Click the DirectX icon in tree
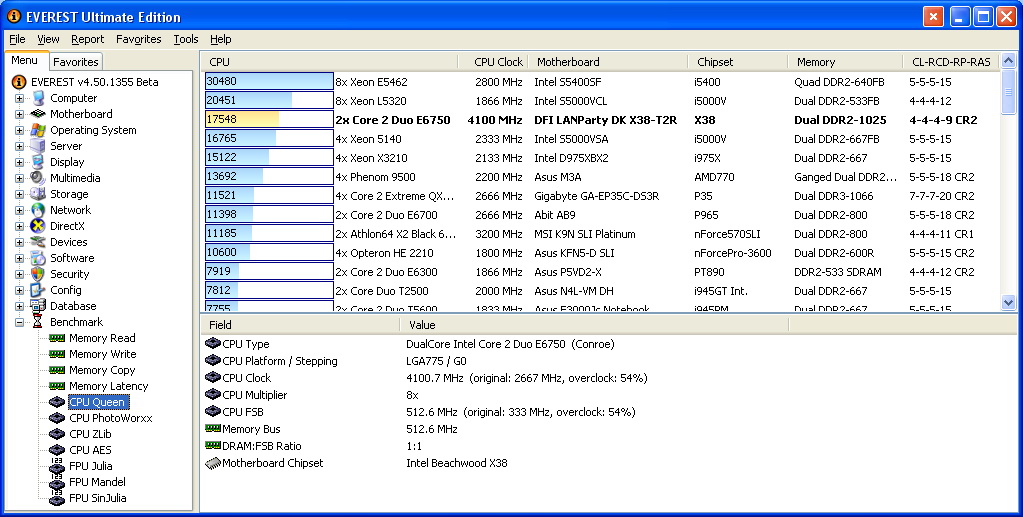1023x517 pixels. (38, 226)
